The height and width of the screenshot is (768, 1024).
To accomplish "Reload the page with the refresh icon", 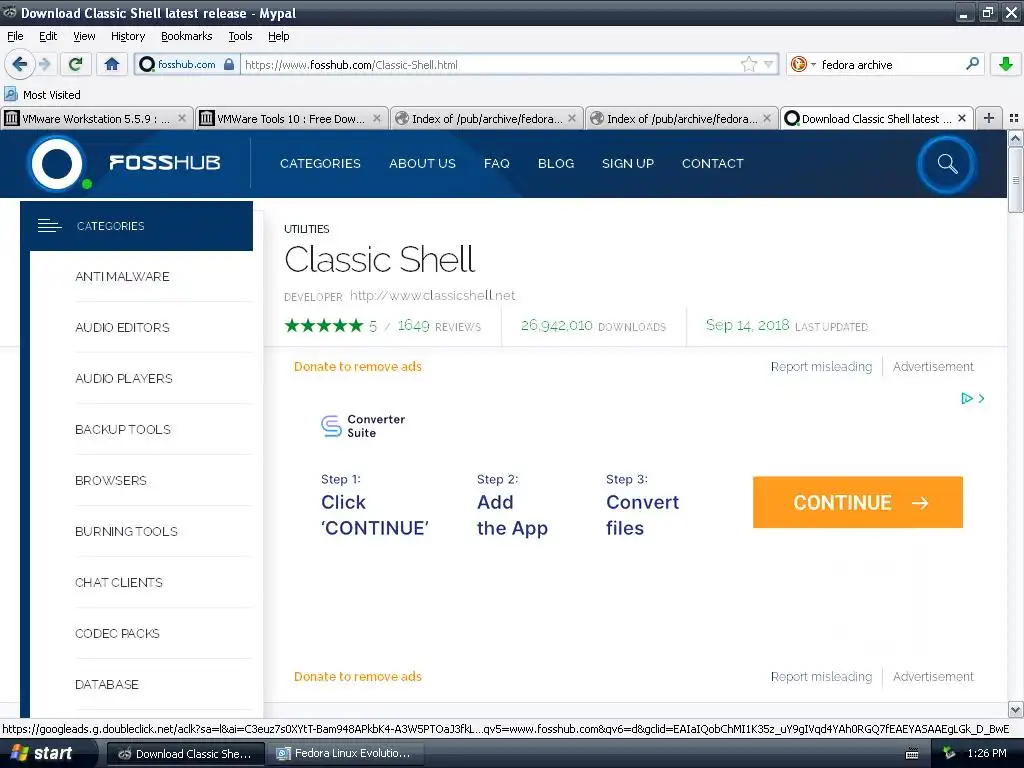I will click(x=76, y=64).
